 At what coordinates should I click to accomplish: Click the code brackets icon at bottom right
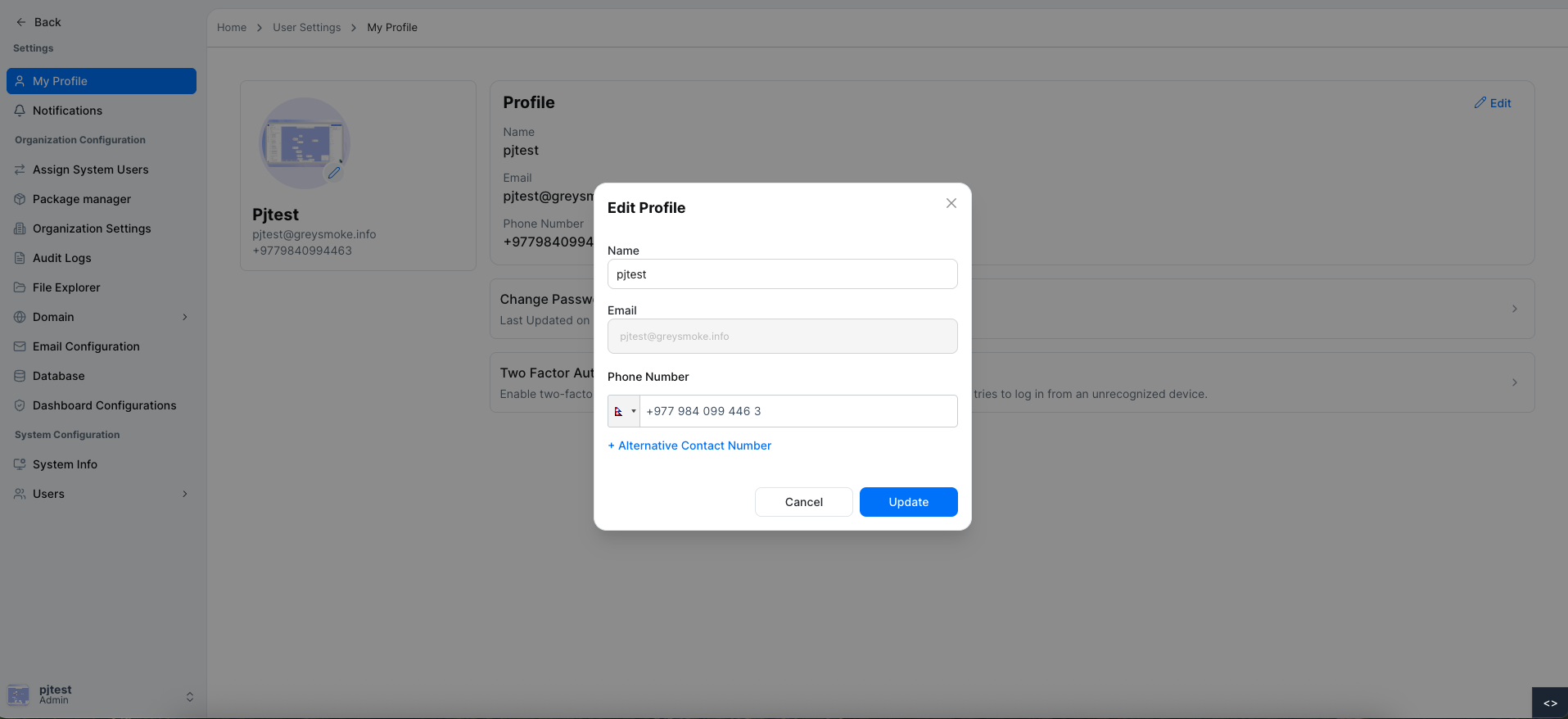[1550, 703]
